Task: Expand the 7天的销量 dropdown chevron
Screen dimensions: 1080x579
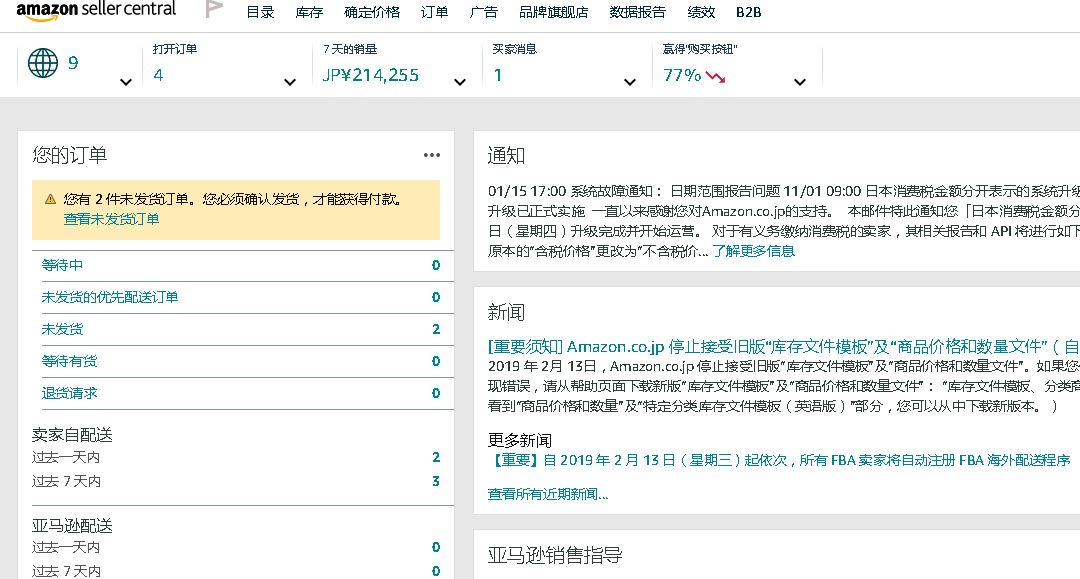Action: [x=460, y=82]
